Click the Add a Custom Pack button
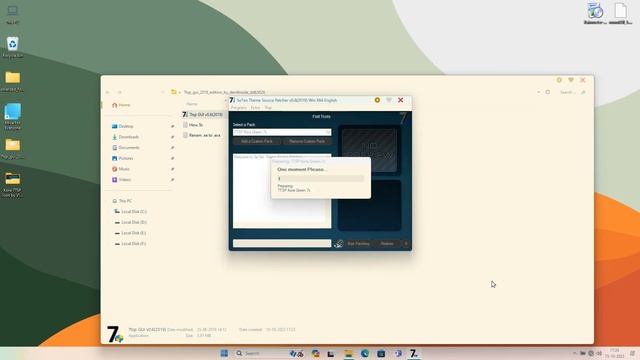640x360 pixels. tap(257, 141)
